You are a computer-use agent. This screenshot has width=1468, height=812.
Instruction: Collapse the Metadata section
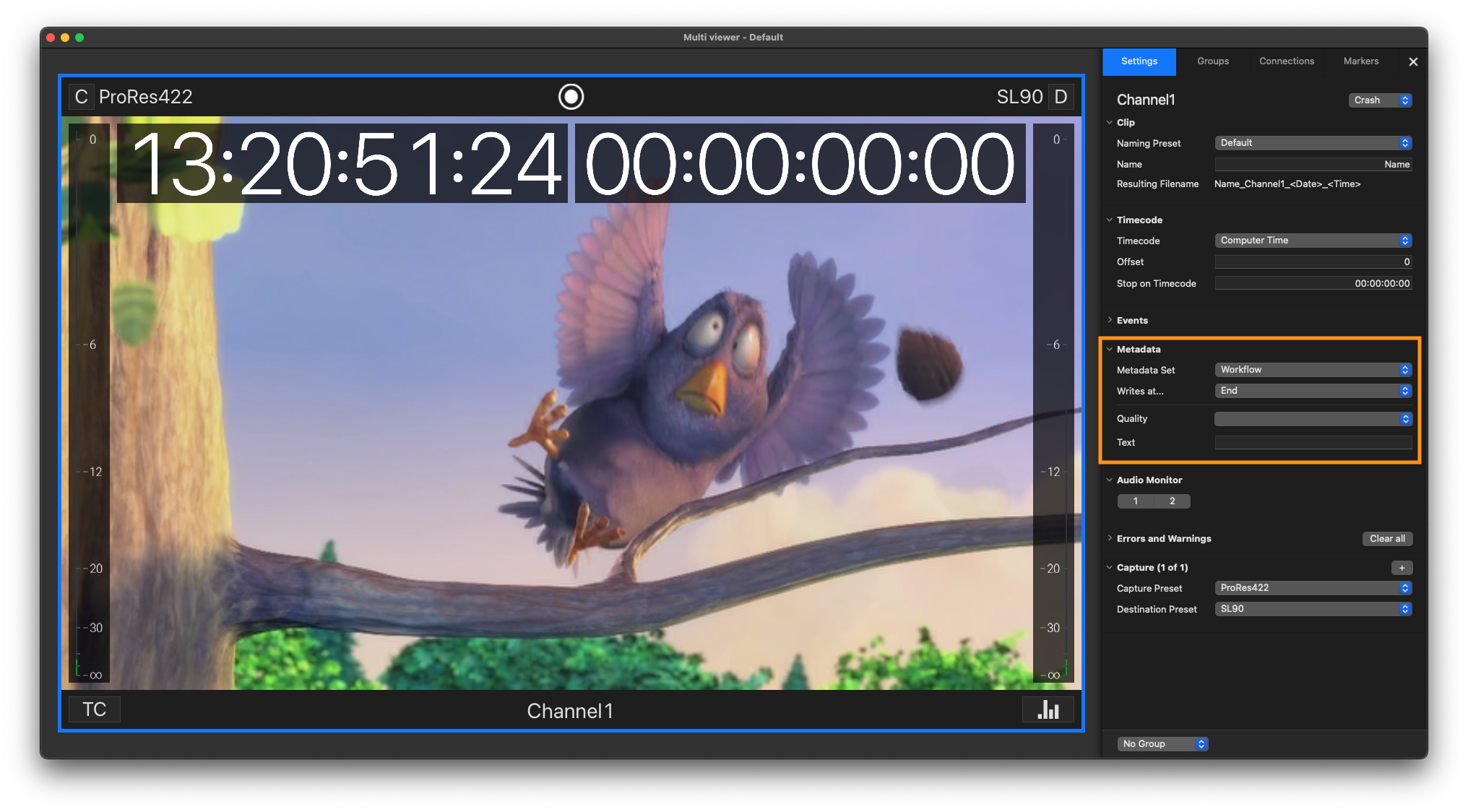[1110, 349]
